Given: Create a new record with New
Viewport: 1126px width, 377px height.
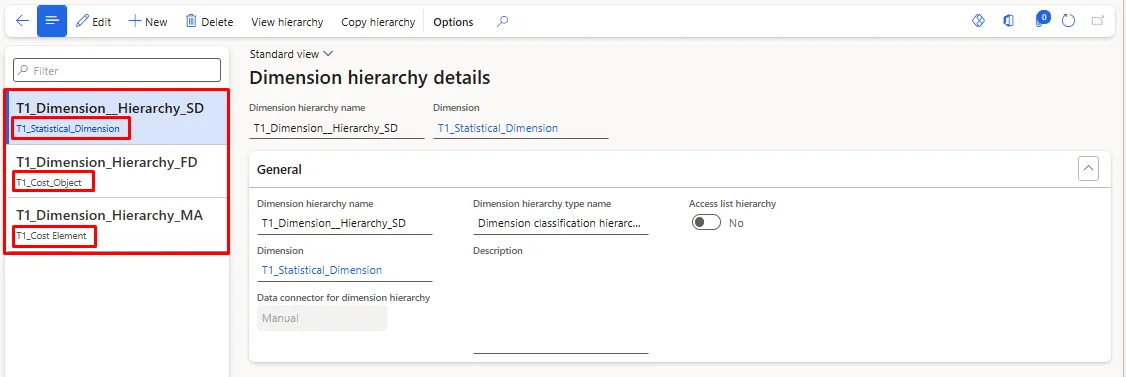Looking at the screenshot, I should (148, 22).
